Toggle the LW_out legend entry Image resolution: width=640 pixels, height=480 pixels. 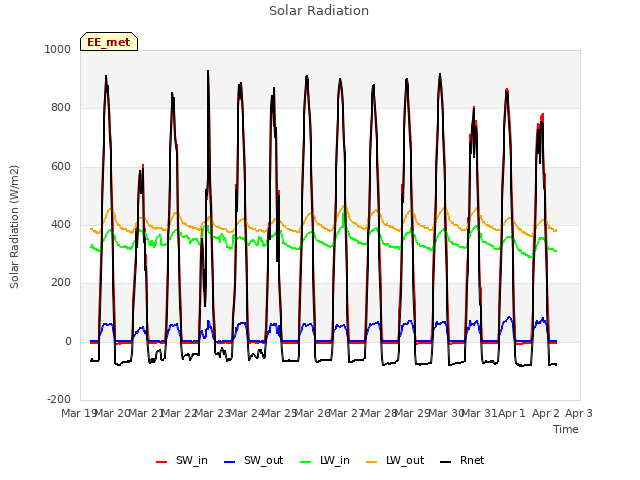click(395, 460)
